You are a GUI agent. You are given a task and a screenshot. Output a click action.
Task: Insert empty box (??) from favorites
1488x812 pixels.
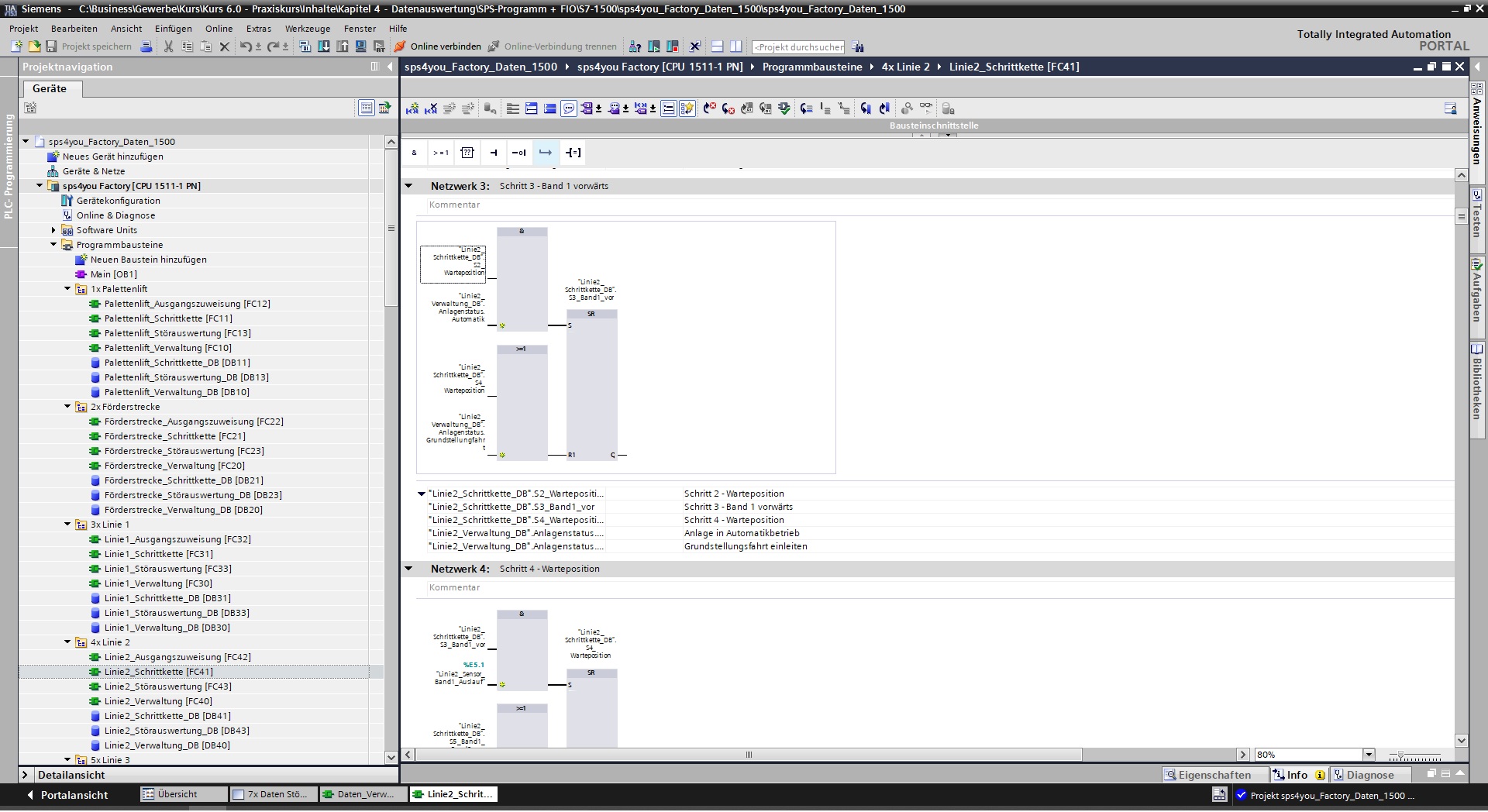tap(467, 153)
